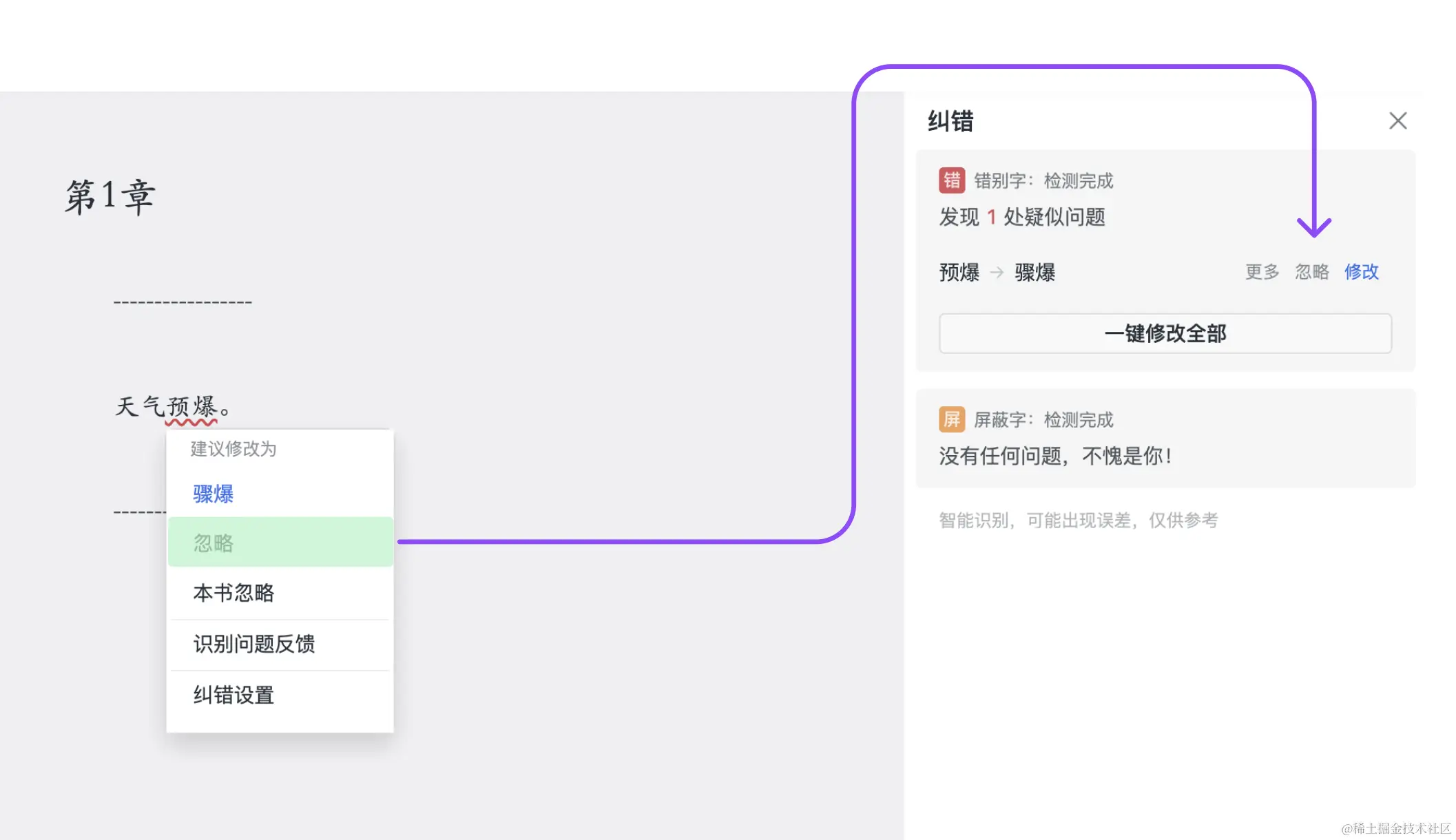
Task: Click the 纠错 panel title
Action: [950, 122]
